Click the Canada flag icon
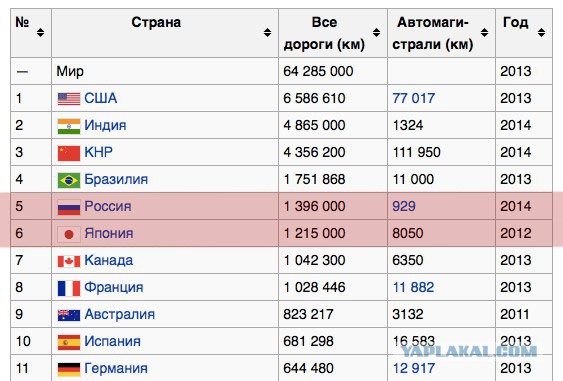This screenshot has height=381, width=563. (x=69, y=261)
